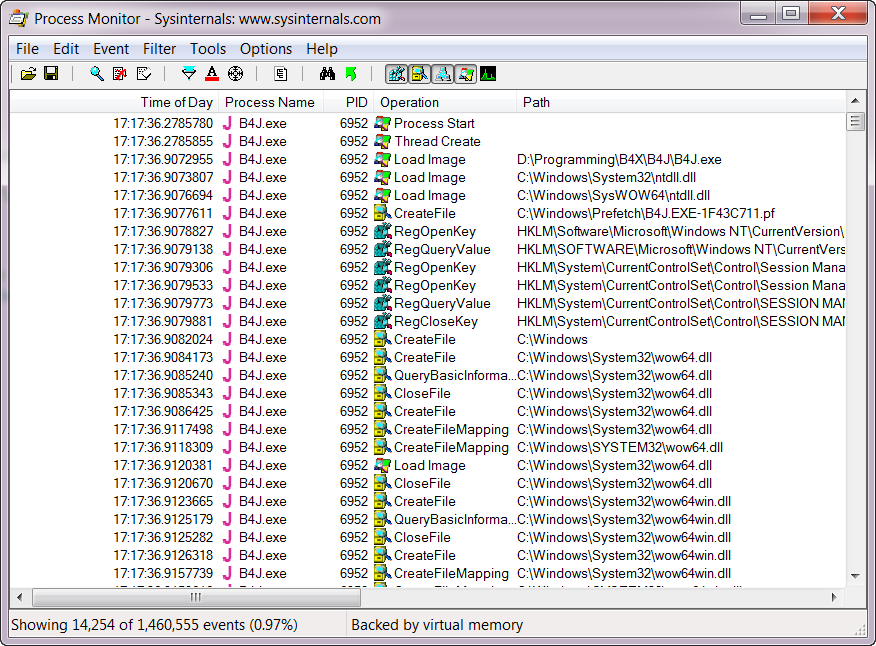Screen dimensions: 876x646
Task: Save the capture with floppy disk icon
Action: coord(51,74)
